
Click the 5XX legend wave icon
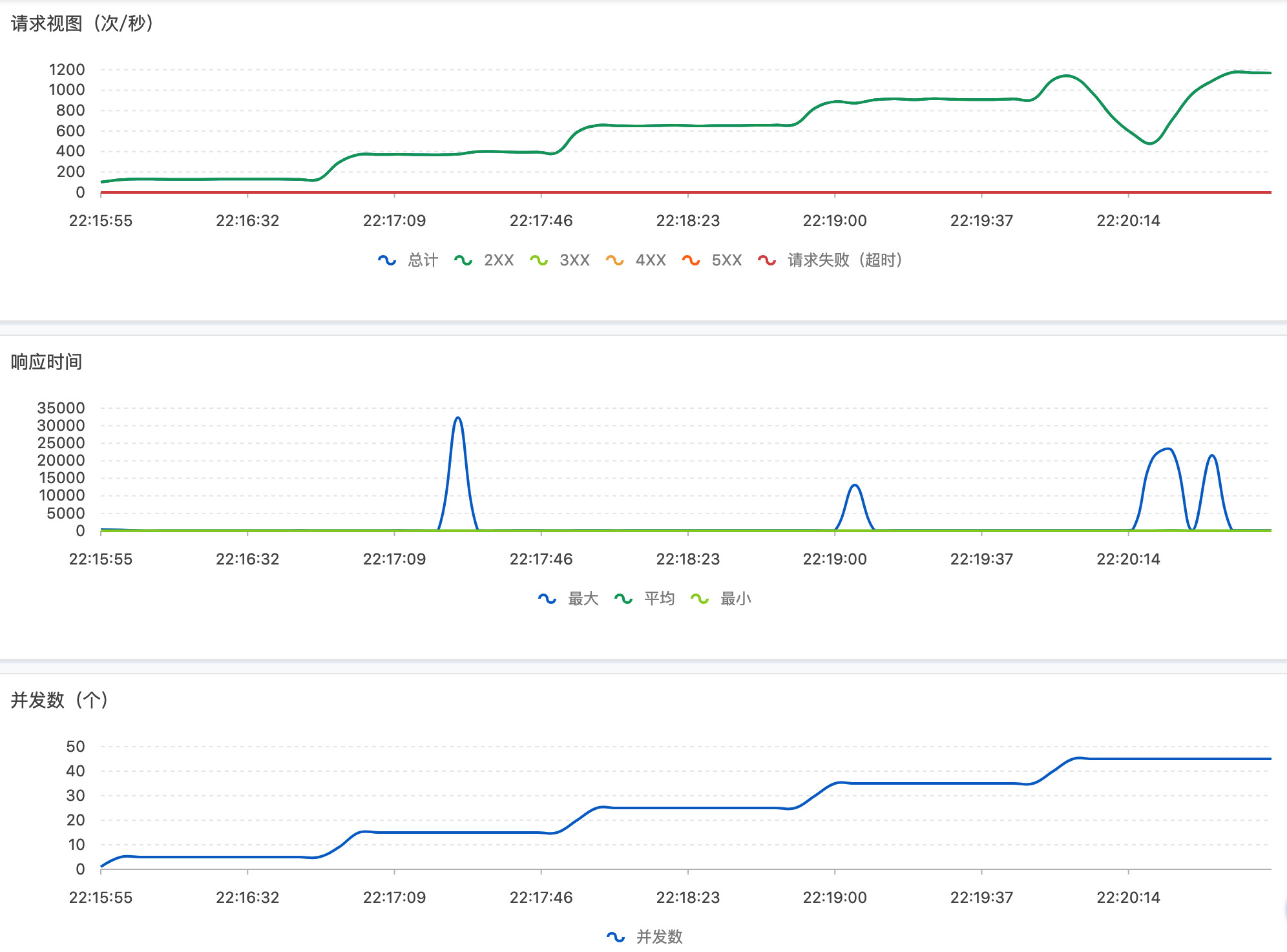coord(691,260)
